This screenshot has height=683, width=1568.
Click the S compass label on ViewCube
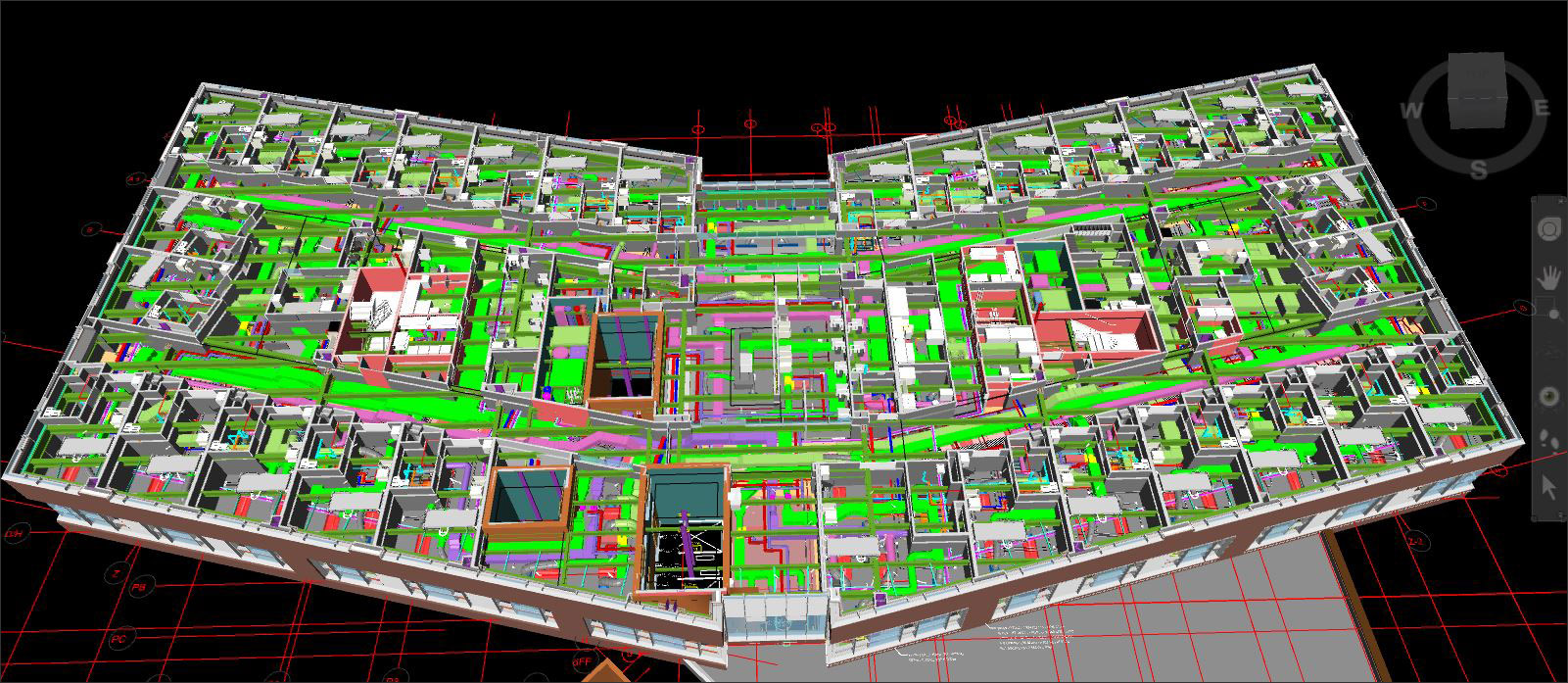pyautogui.click(x=1478, y=171)
